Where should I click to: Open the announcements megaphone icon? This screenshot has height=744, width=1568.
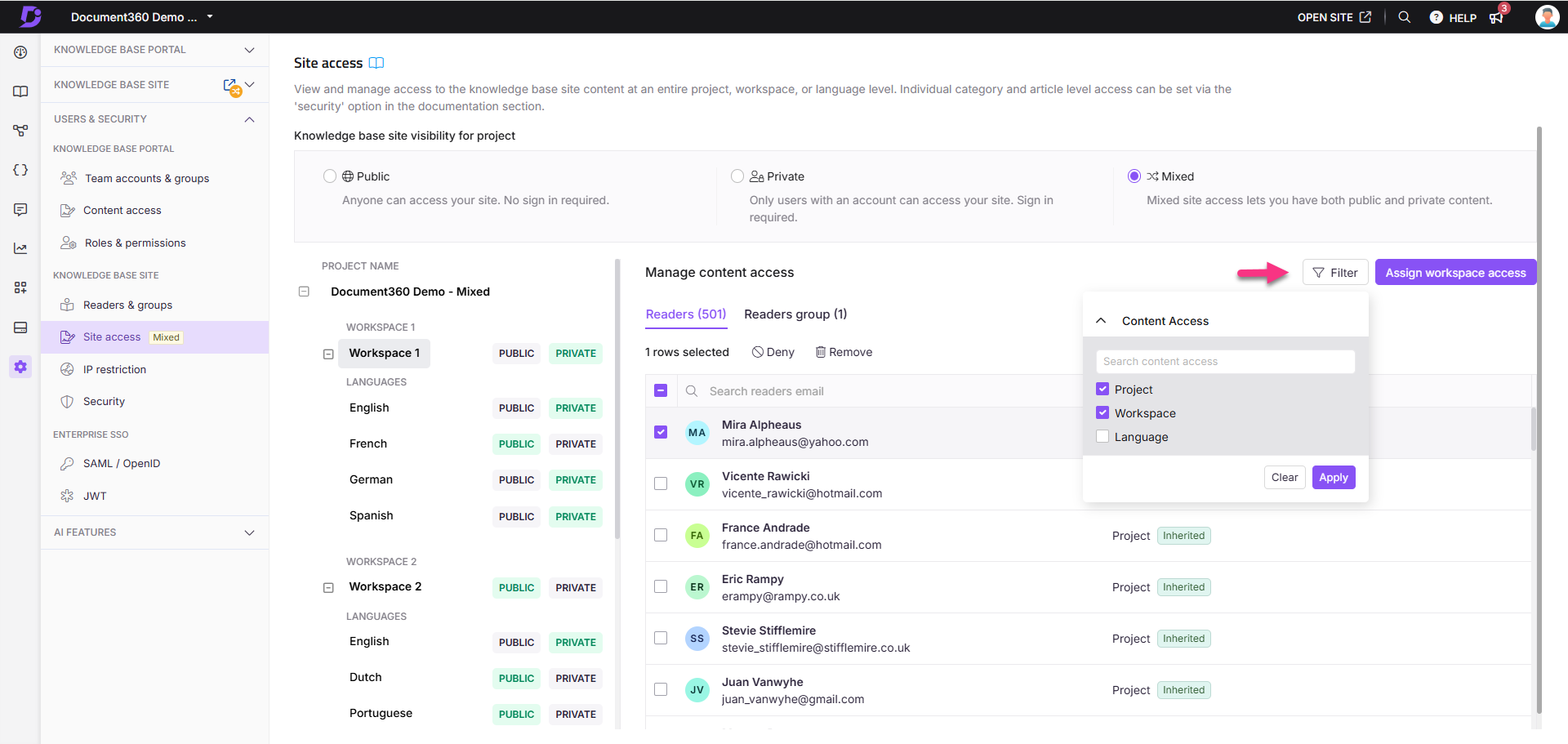(x=1496, y=17)
